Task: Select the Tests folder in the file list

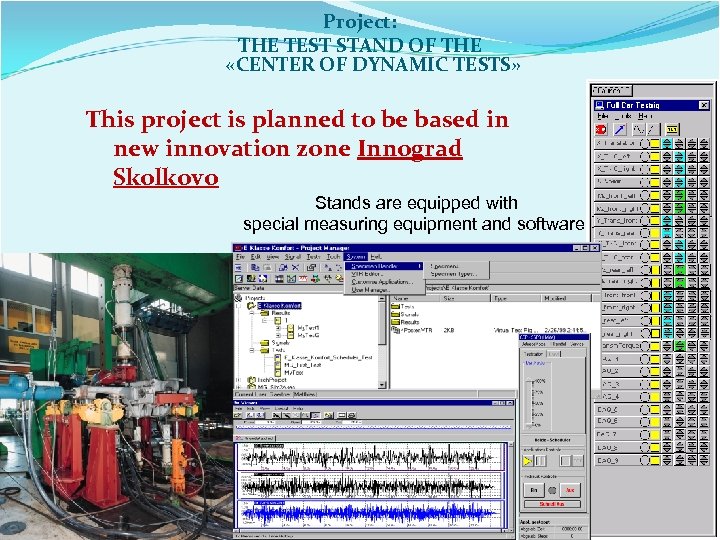Action: click(x=403, y=306)
